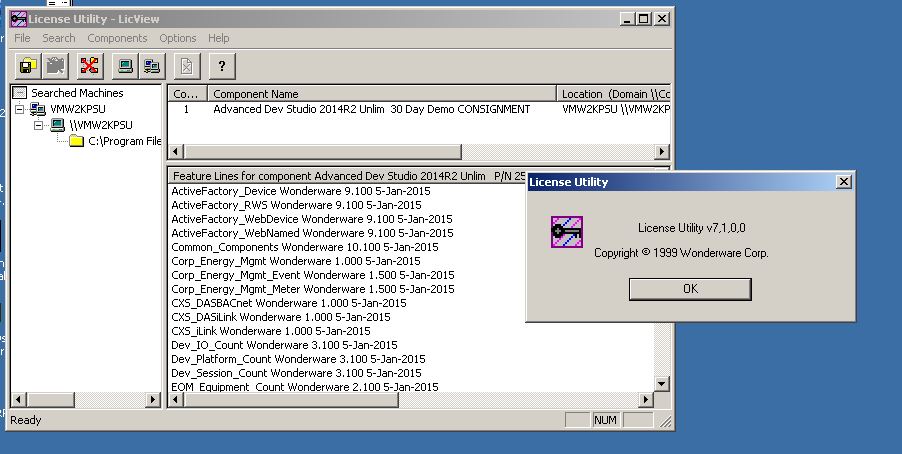
Task: Click the LicView title bar application icon
Action: tap(17, 18)
